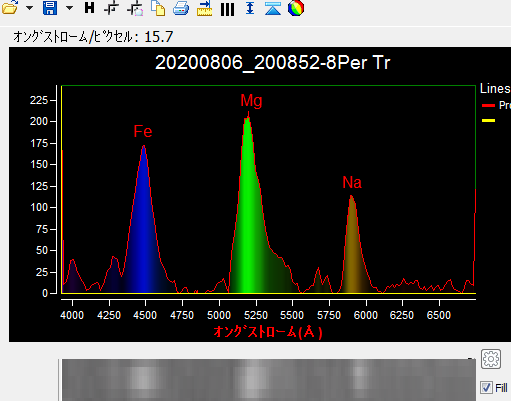Screen dimensions: 511x401
Task: Click the blue vertical double-arrow icon
Action: point(250,7)
